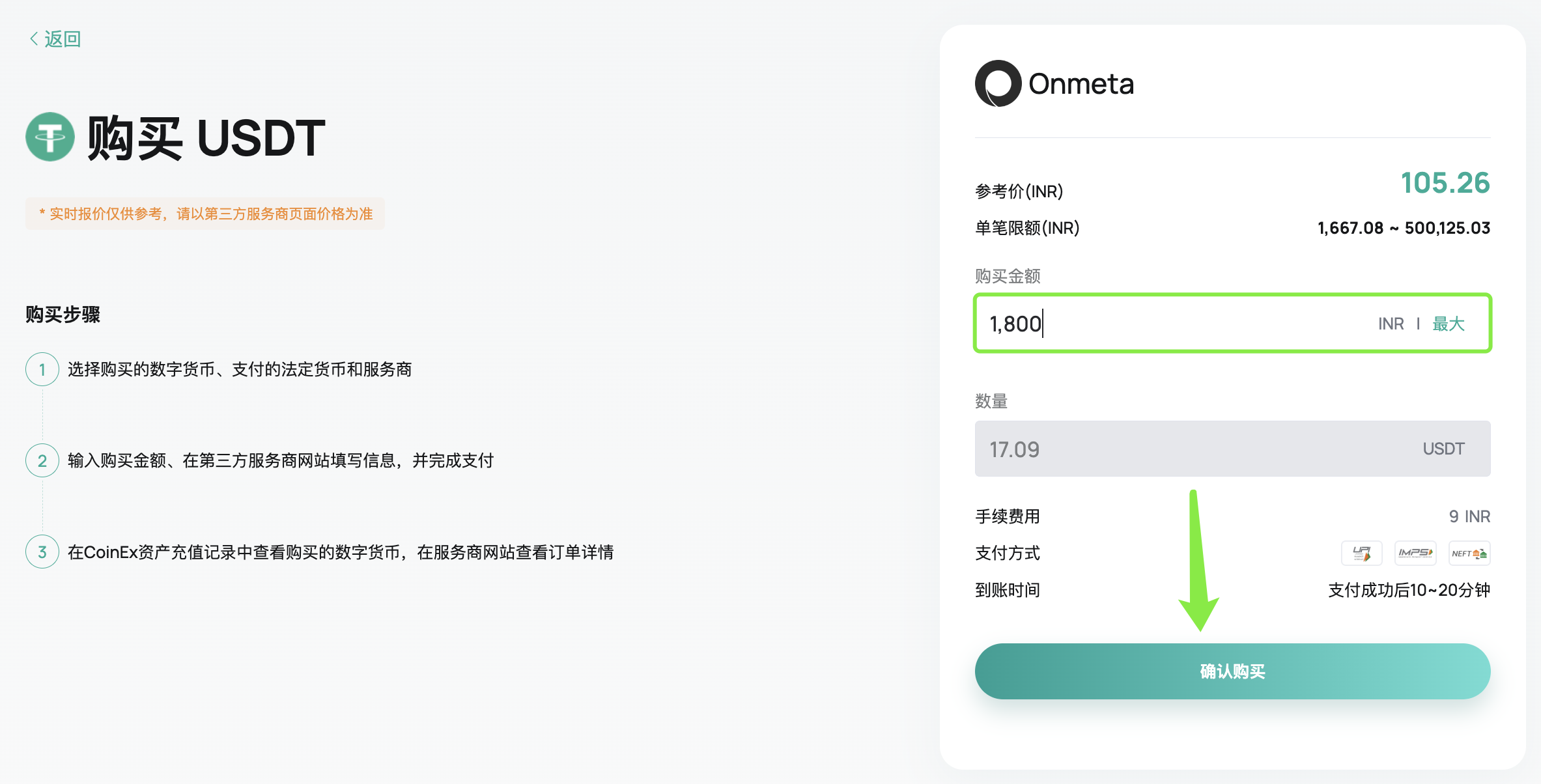Viewport: 1541px width, 784px height.
Task: Click the 单笔限额 limit range text
Action: 1403,229
